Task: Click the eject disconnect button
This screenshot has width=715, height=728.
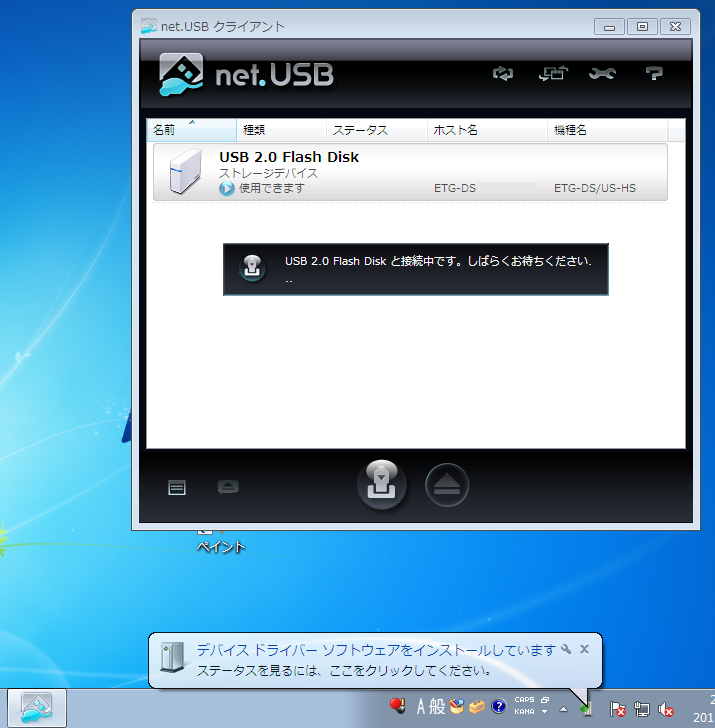Action: point(447,485)
